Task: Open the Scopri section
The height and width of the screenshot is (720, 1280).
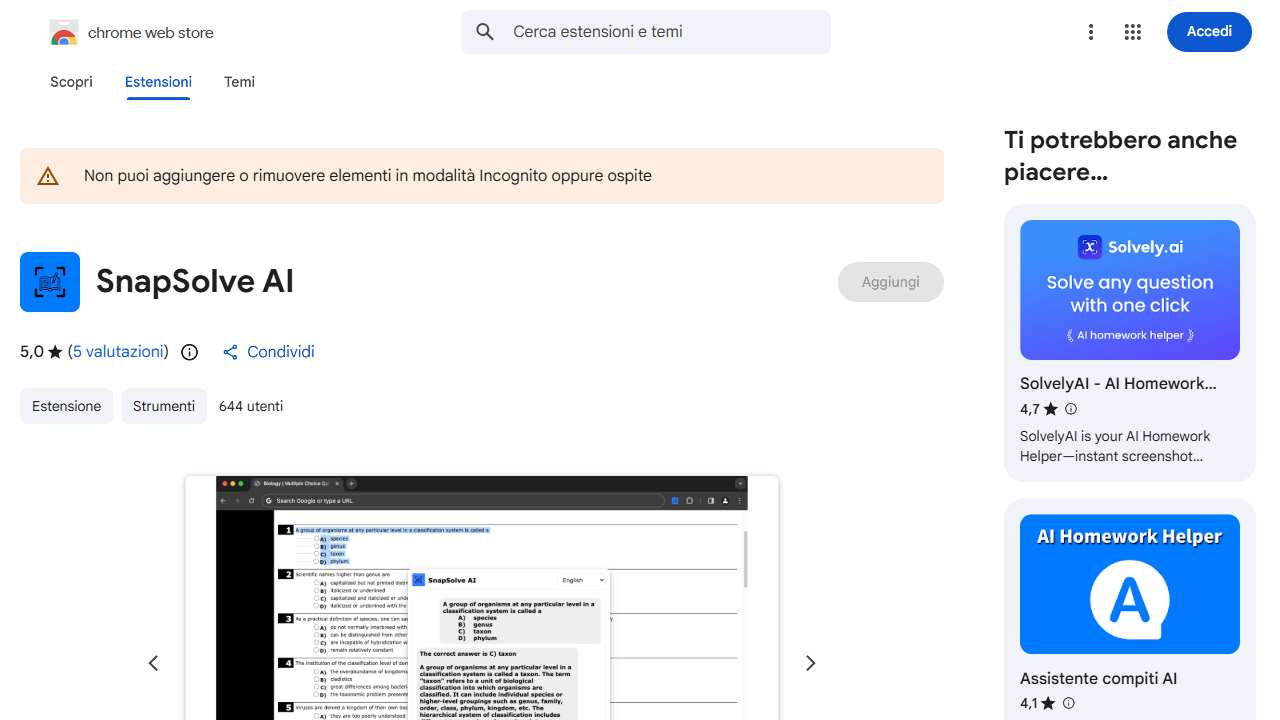Action: pyautogui.click(x=71, y=82)
